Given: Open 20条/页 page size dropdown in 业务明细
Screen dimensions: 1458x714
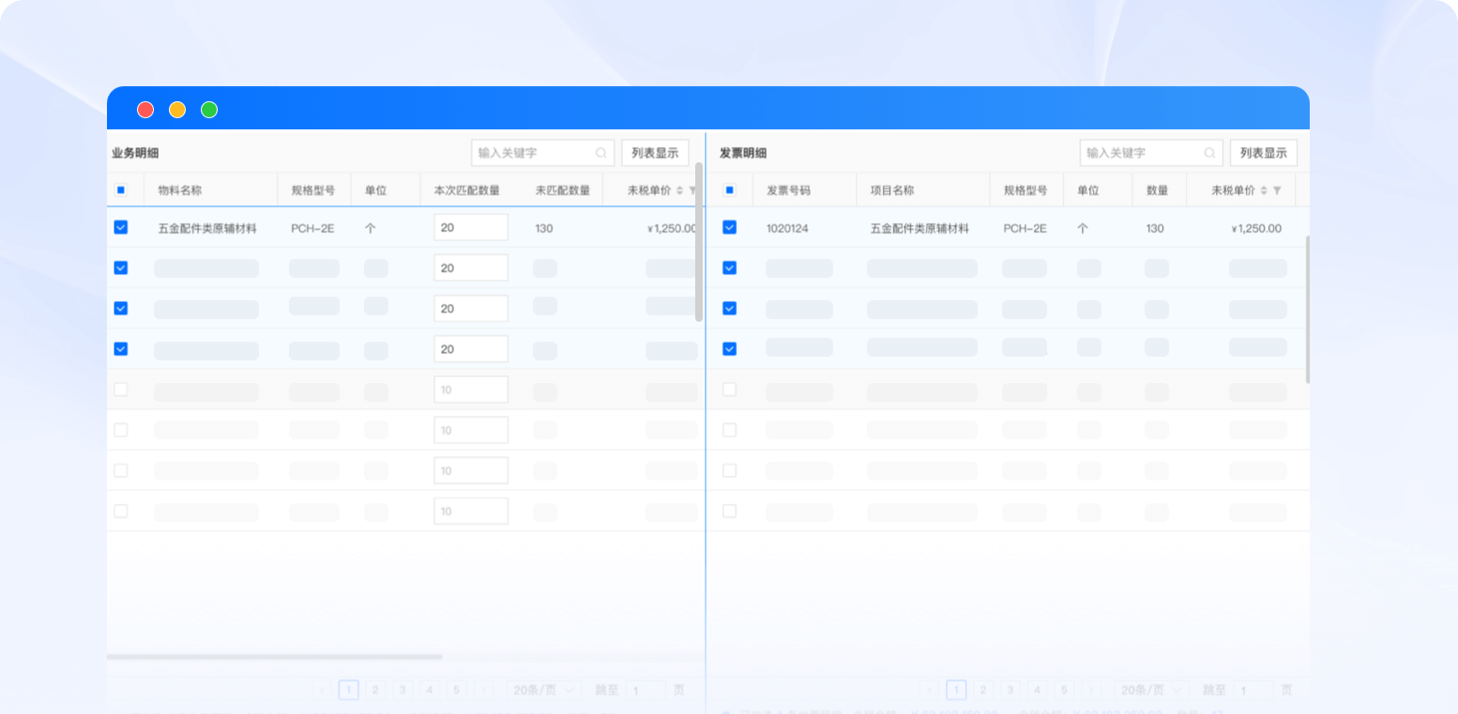Looking at the screenshot, I should (544, 690).
